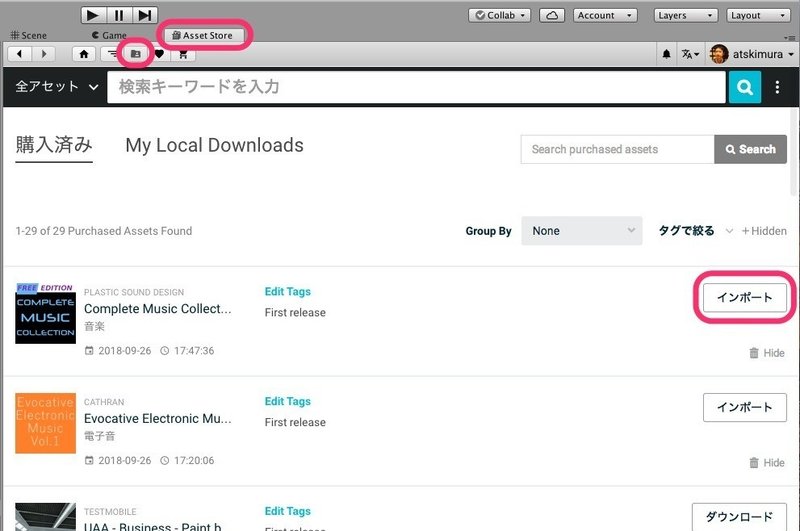Screen dimensions: 800x531
Task: Select the 購入済み tab
Action: 54,145
